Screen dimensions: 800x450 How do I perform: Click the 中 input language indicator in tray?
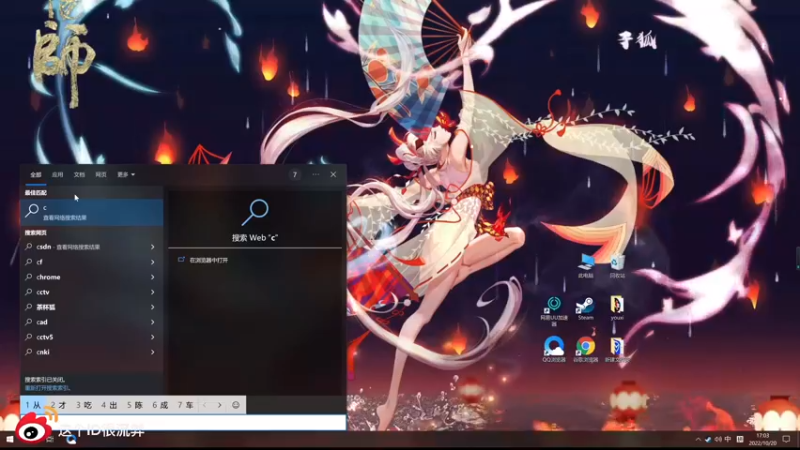click(728, 439)
